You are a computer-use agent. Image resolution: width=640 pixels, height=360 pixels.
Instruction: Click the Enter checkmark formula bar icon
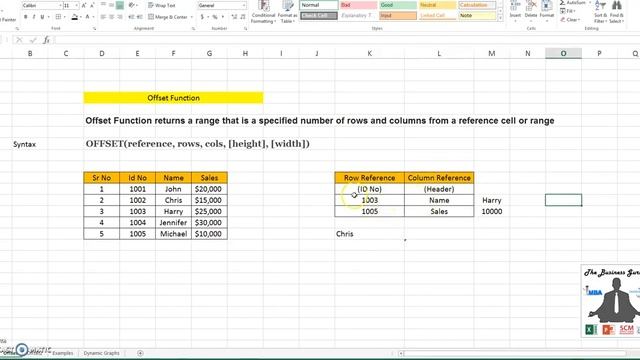tap(33, 40)
